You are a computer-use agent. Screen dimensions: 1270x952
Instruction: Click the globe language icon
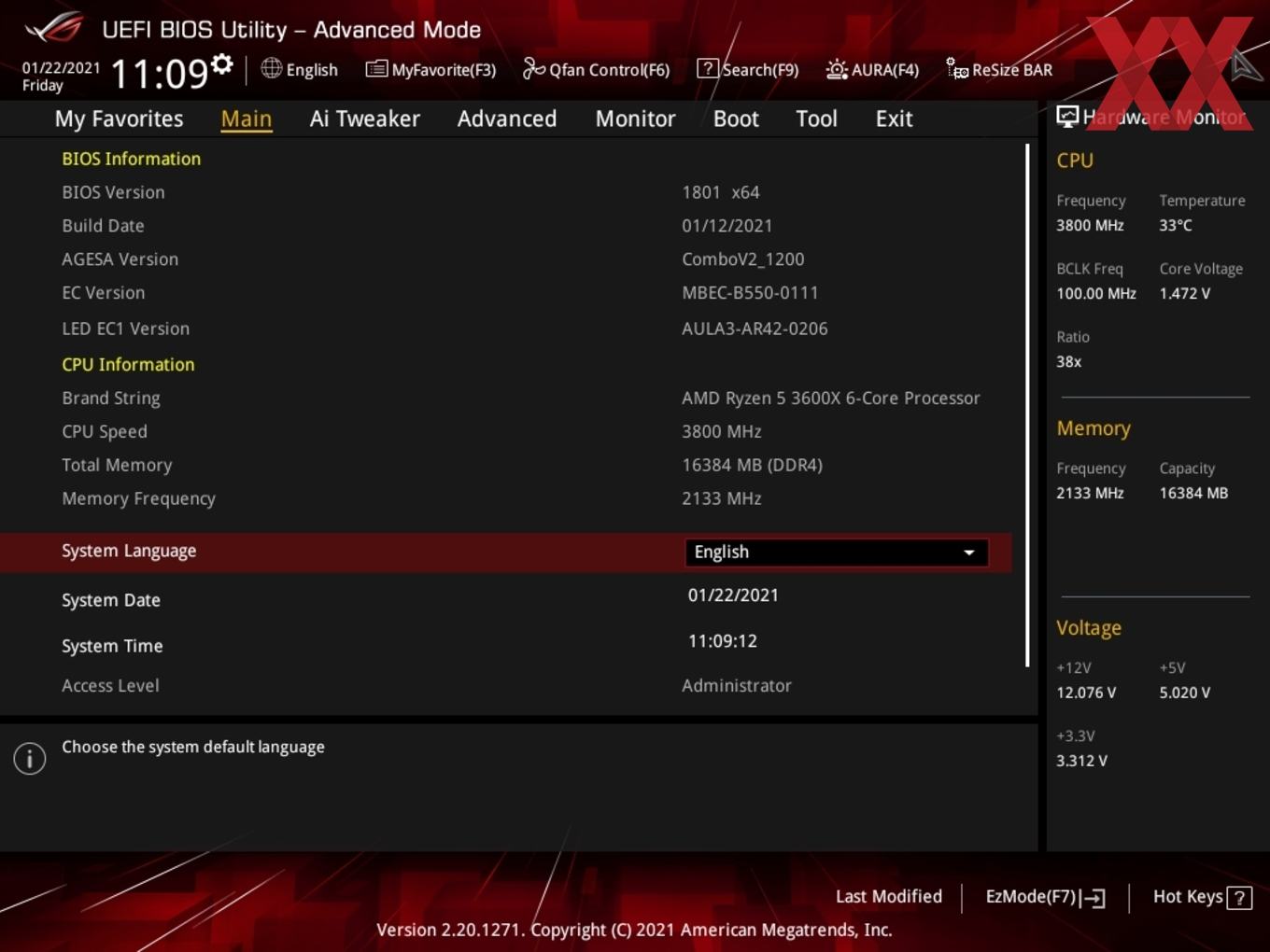[271, 68]
